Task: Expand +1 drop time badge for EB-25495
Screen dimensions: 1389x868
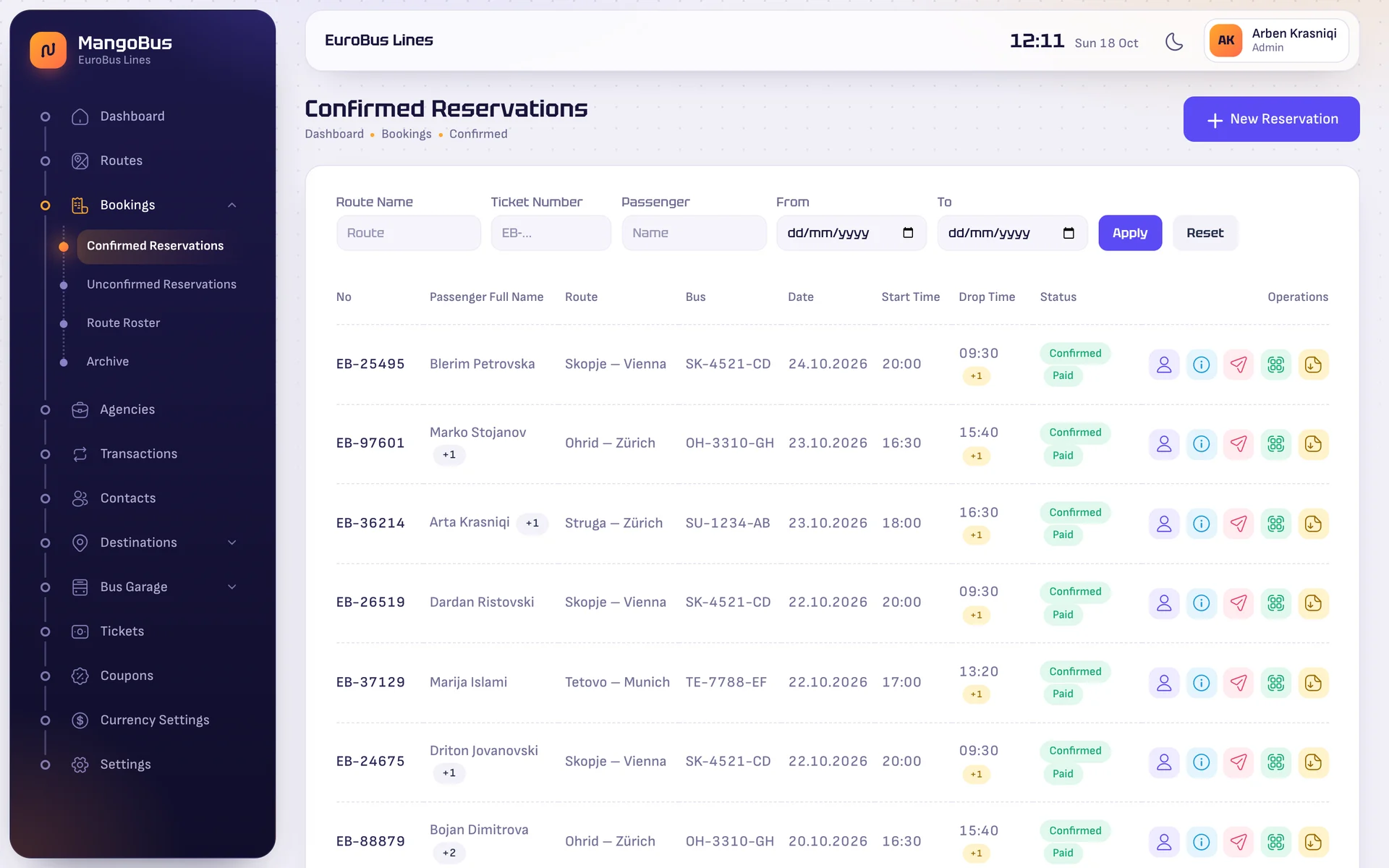Action: pos(977,376)
